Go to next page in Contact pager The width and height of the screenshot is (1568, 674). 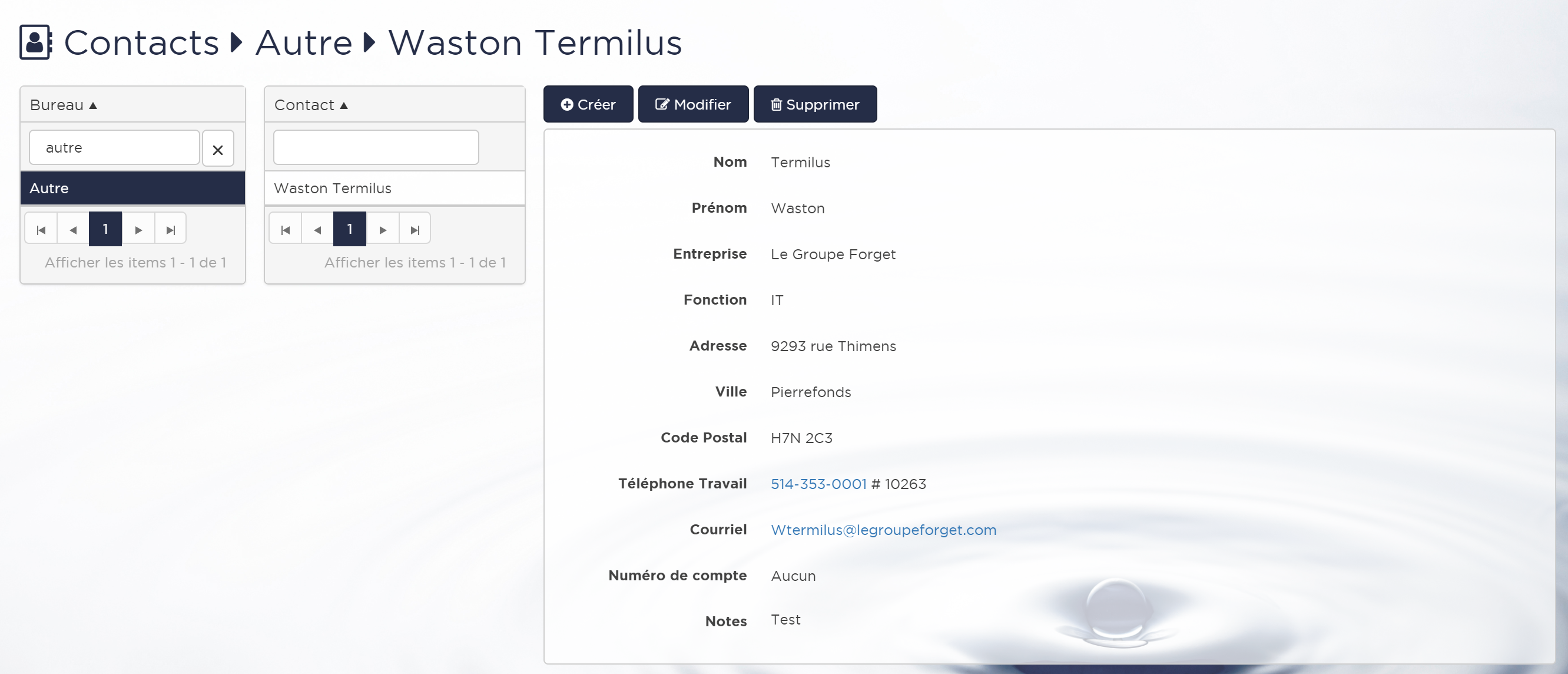click(382, 230)
